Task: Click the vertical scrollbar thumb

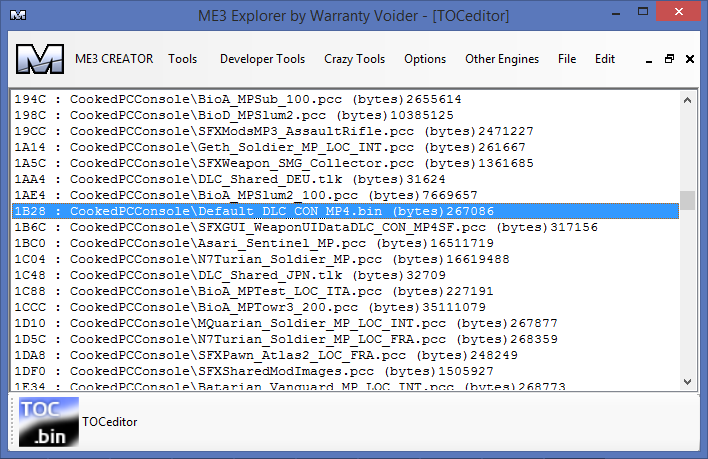Action: [x=687, y=205]
